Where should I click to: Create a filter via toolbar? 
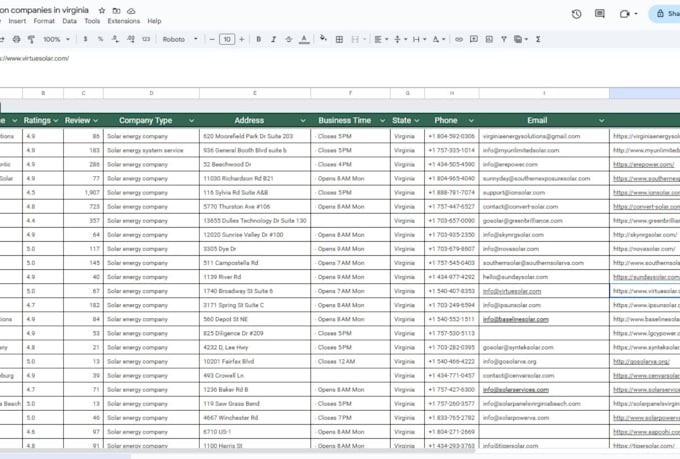point(503,39)
